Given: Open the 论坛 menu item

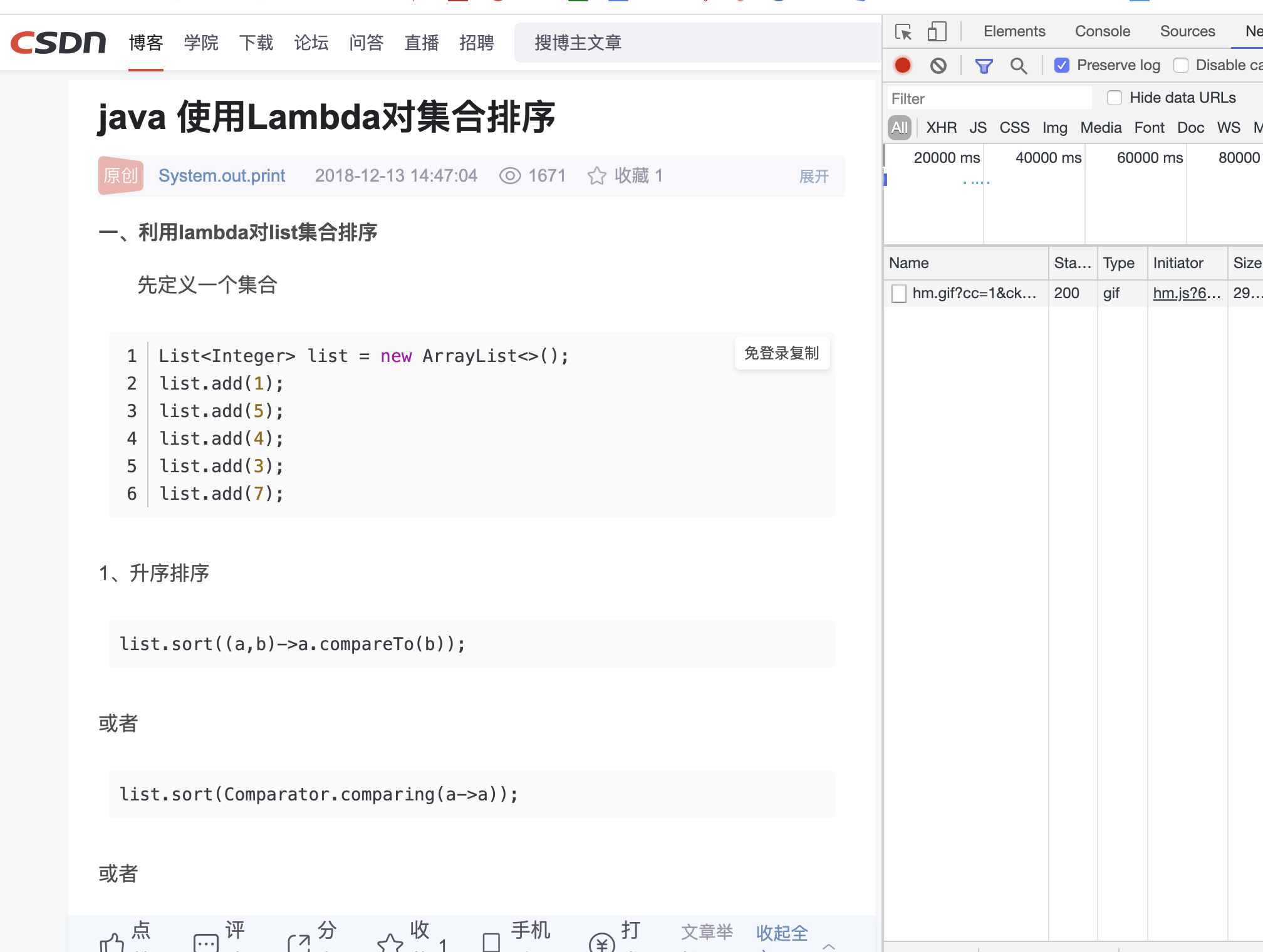Looking at the screenshot, I should tap(311, 43).
